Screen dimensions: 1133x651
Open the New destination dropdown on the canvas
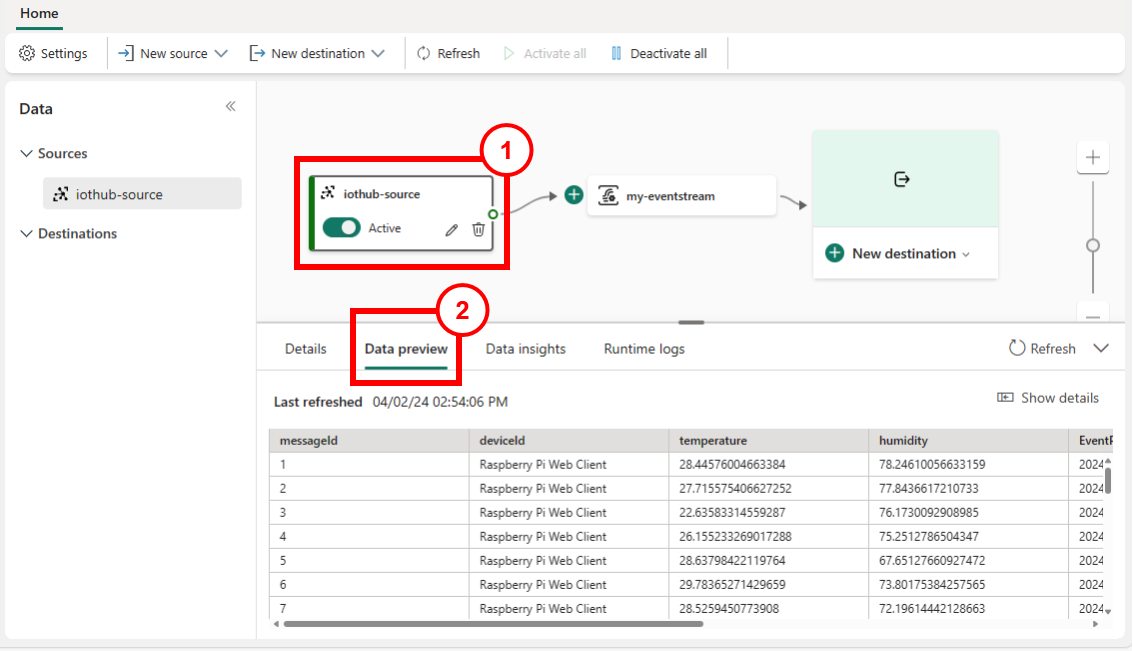coord(967,254)
